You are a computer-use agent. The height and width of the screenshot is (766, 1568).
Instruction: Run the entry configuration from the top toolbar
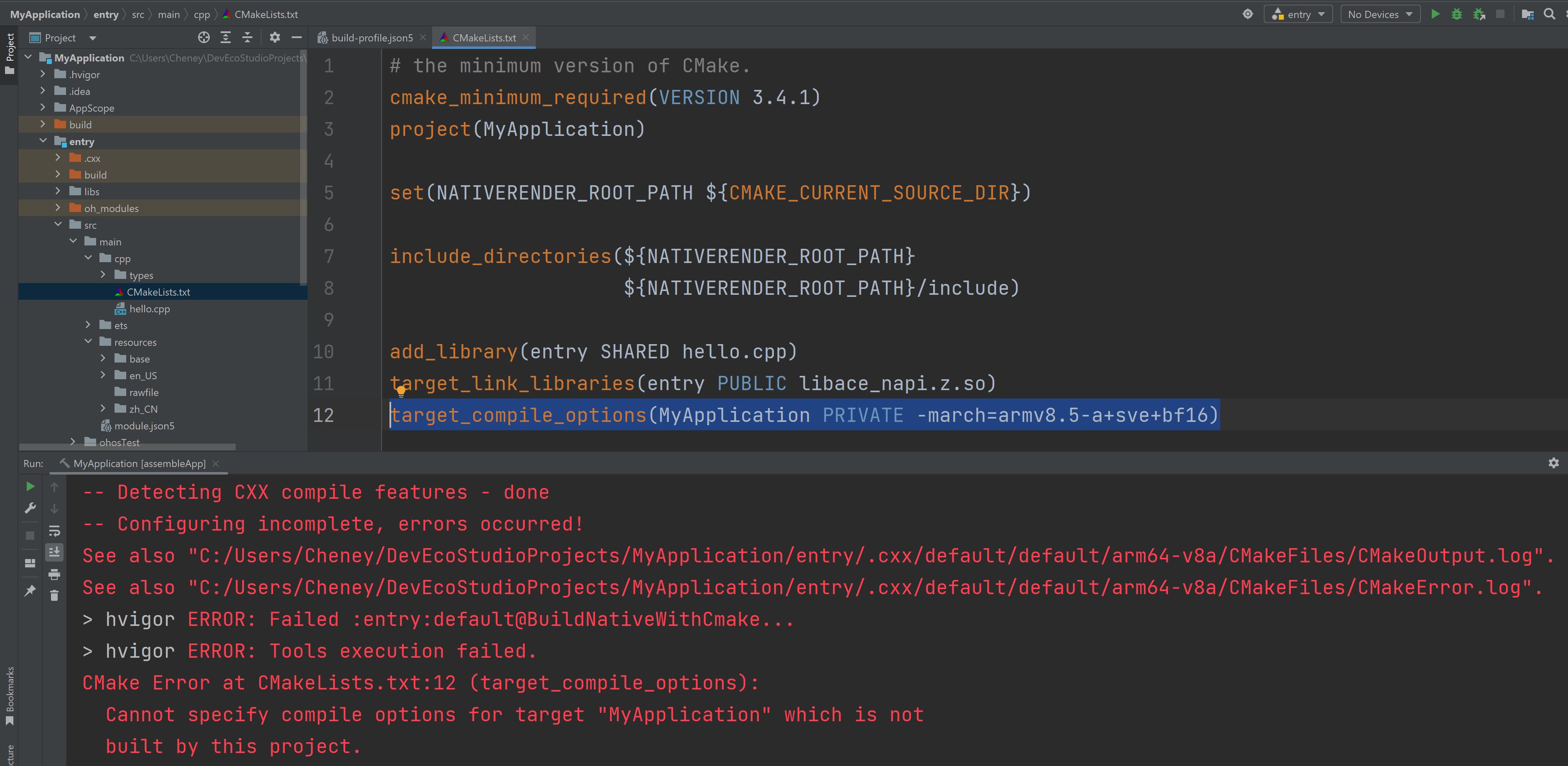click(x=1435, y=14)
